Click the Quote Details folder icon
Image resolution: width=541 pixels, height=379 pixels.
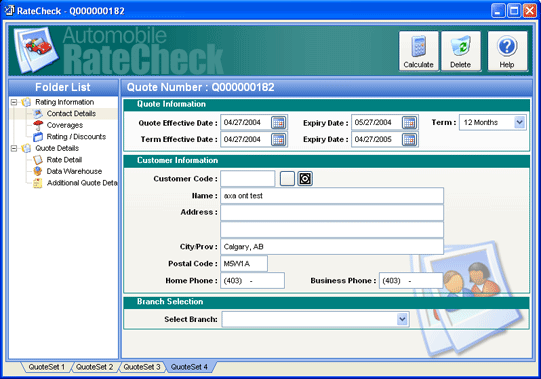click(x=27, y=148)
